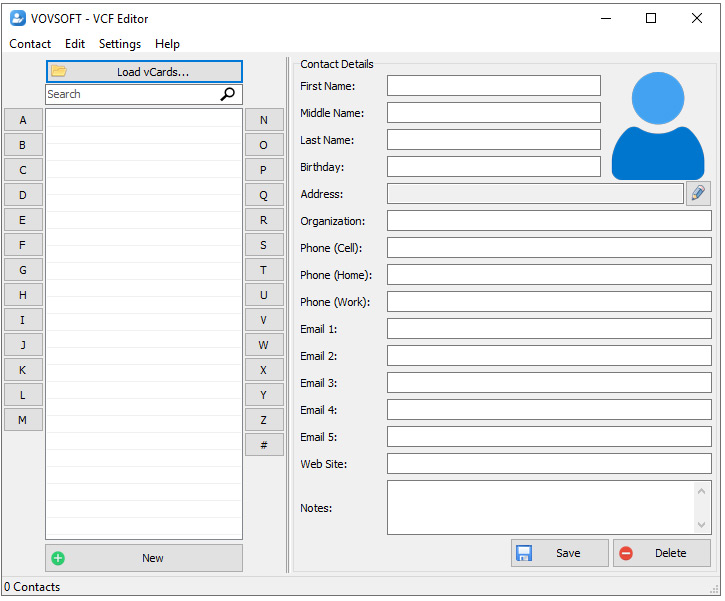Filter contacts by letter O
The height and width of the screenshot is (601, 725).
click(x=264, y=145)
